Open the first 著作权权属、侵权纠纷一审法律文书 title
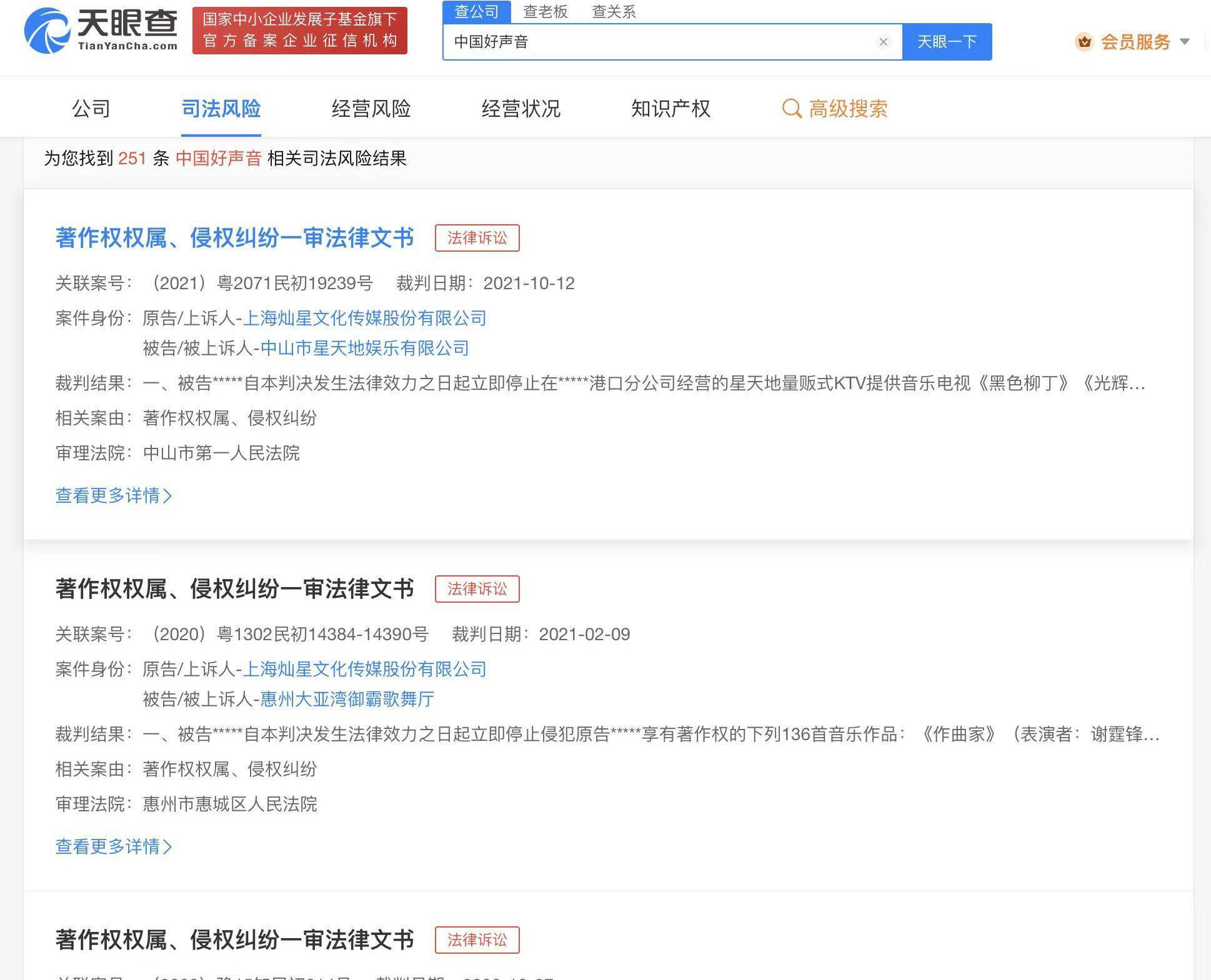This screenshot has height=980, width=1211. point(235,238)
